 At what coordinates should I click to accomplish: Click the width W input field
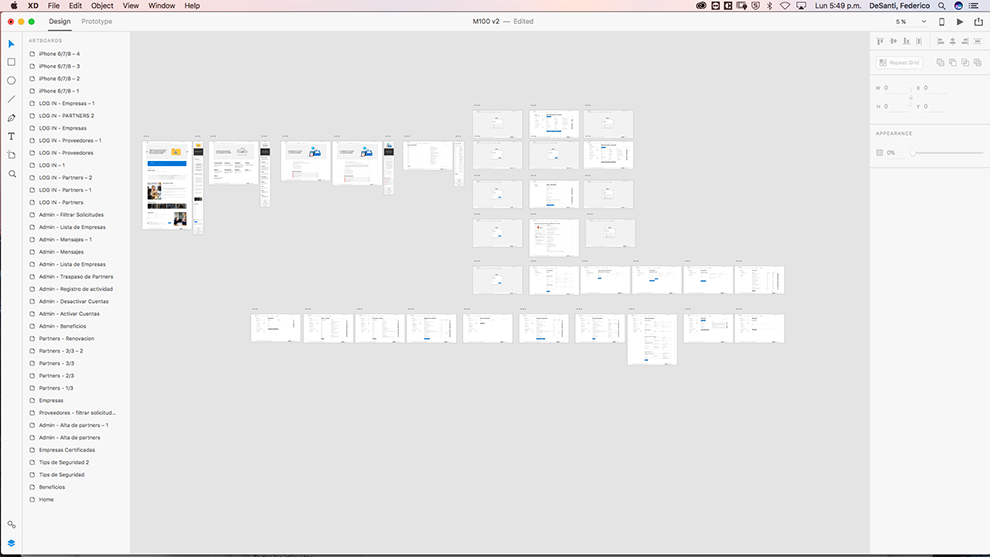pyautogui.click(x=896, y=88)
